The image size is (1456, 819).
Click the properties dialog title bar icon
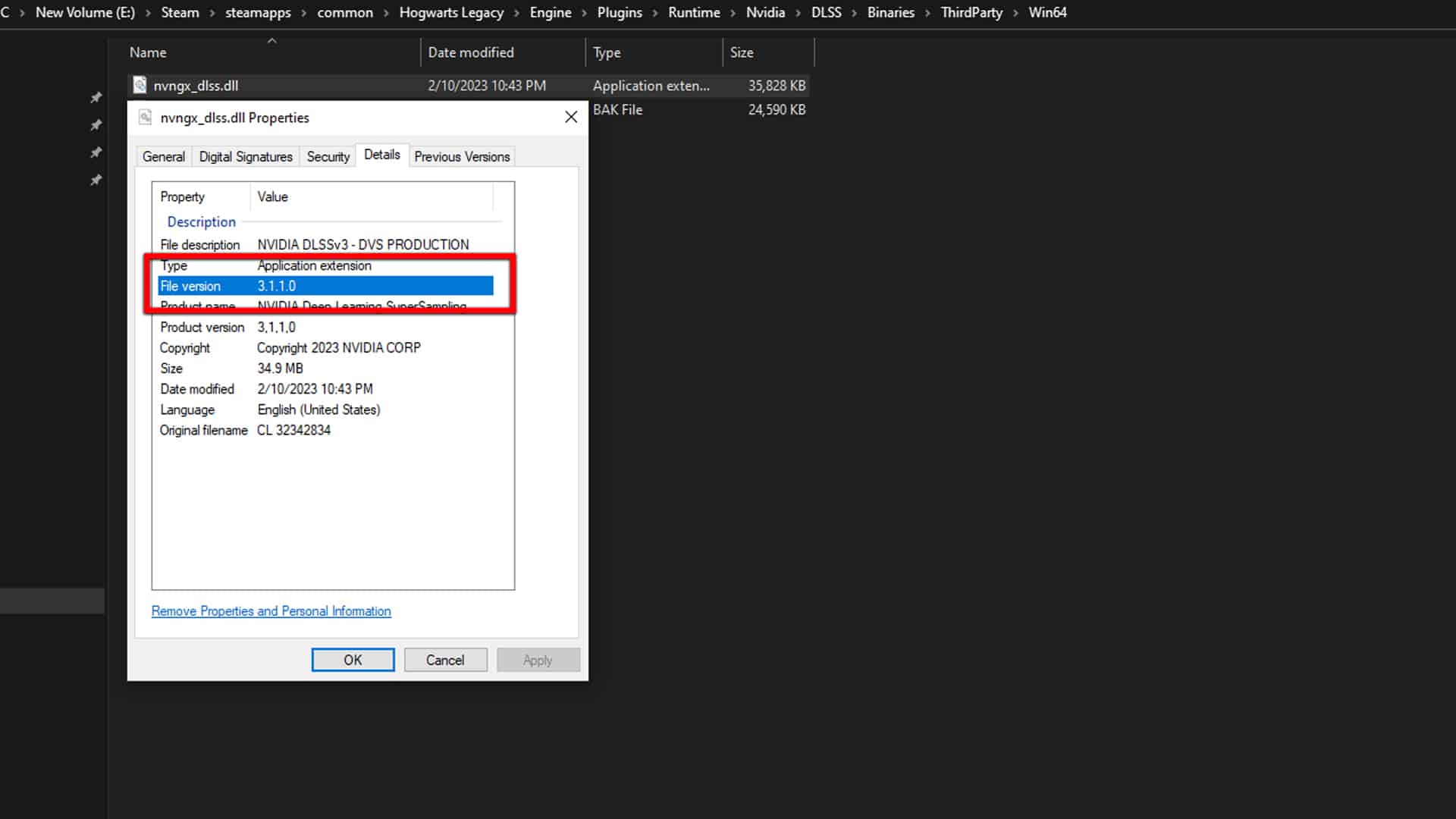[x=146, y=117]
